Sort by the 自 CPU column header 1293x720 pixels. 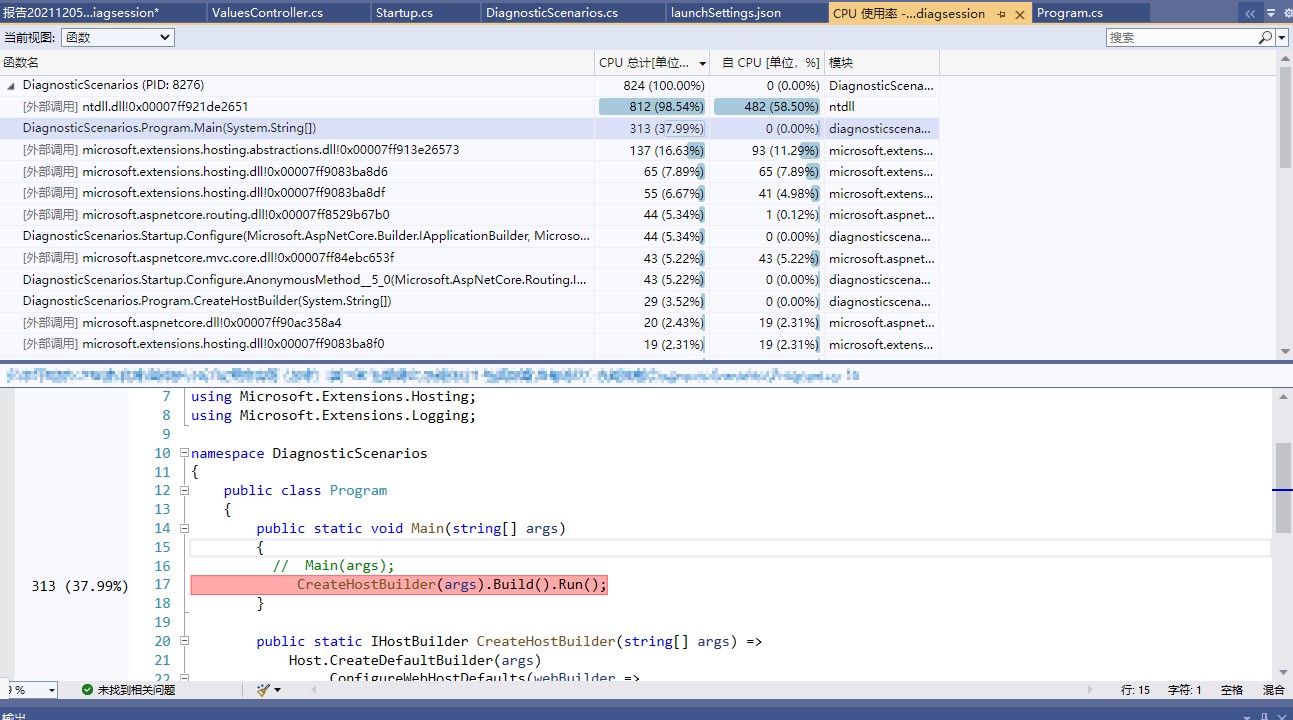(x=767, y=62)
